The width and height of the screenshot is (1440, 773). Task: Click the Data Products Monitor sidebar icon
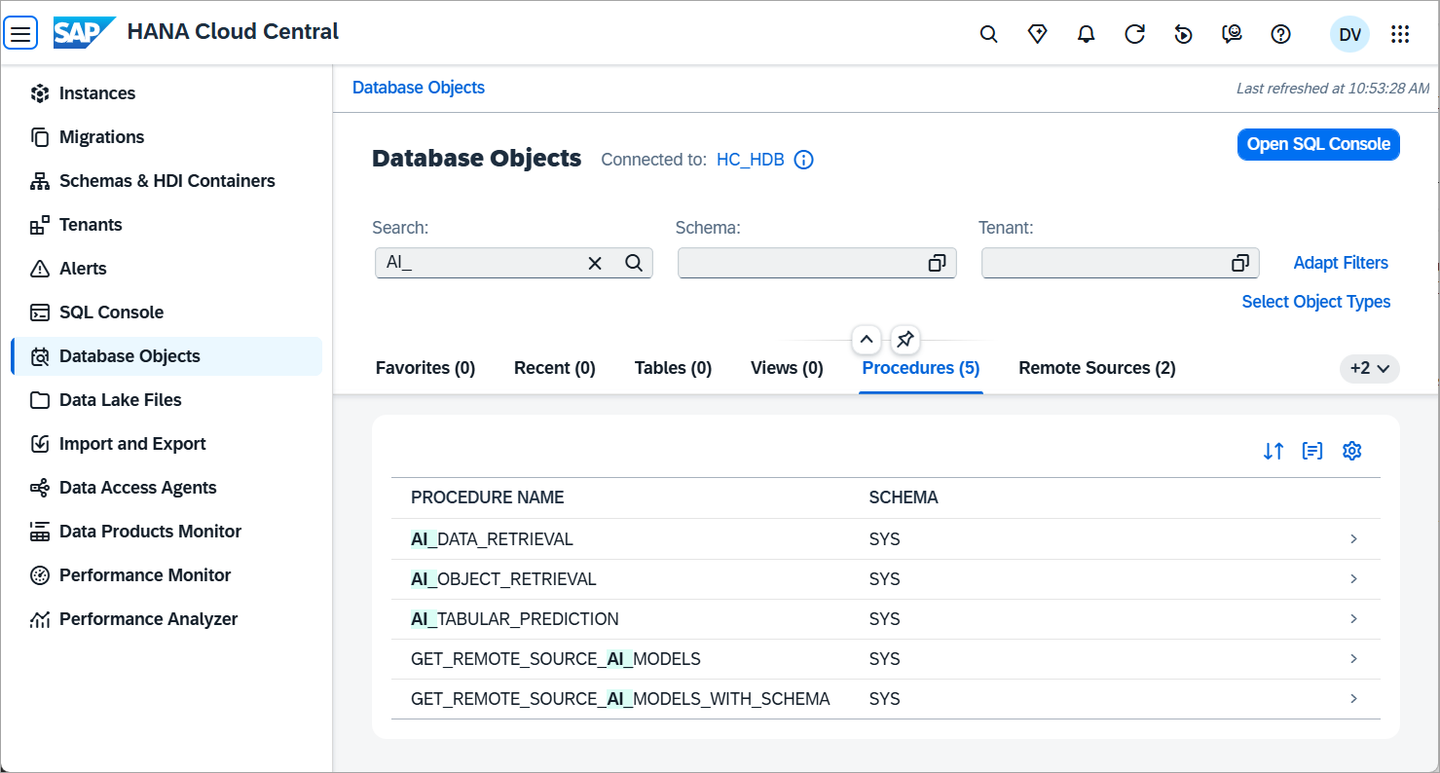40,531
